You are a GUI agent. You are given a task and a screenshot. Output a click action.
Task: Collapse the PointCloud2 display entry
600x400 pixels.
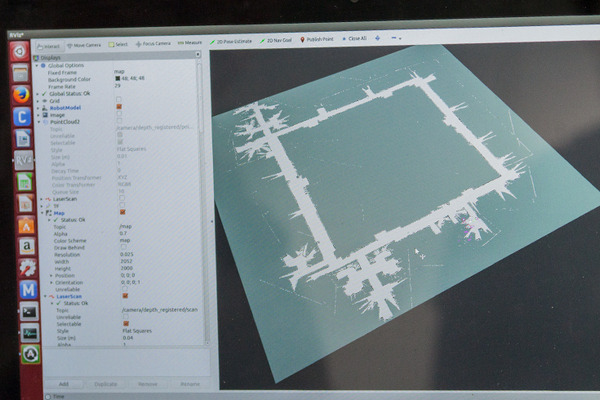click(38, 122)
